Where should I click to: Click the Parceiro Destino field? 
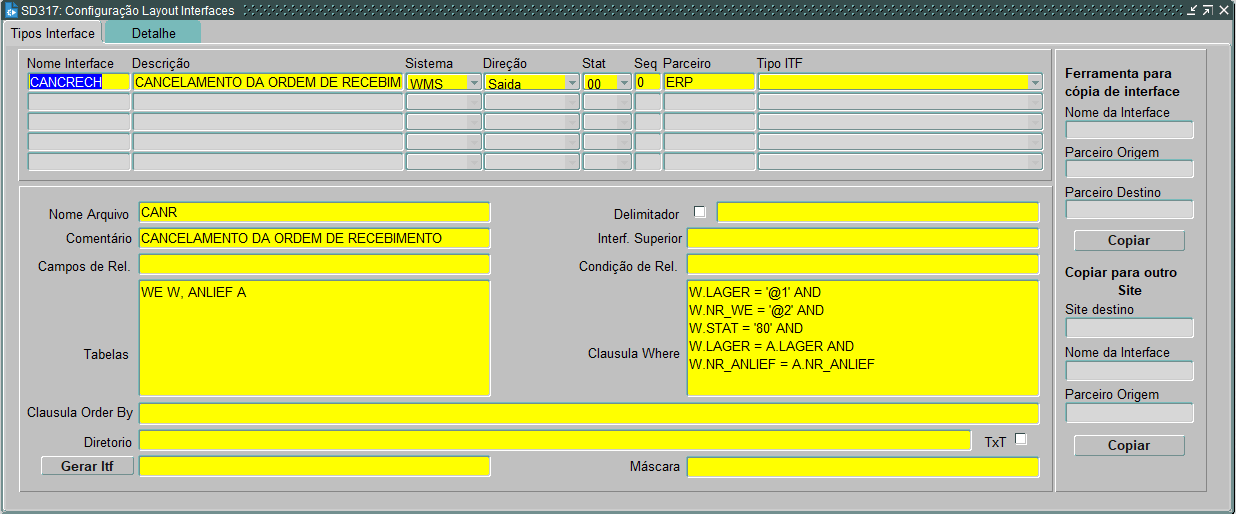click(1130, 209)
